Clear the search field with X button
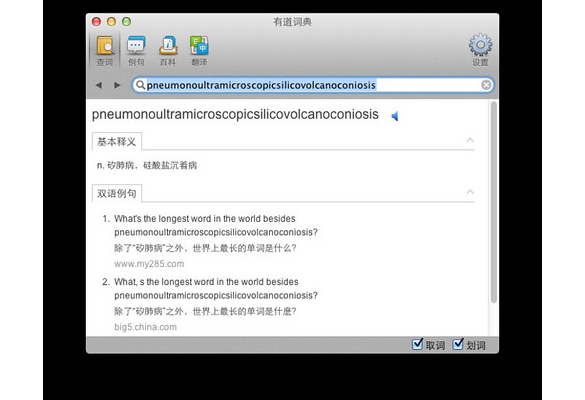 click(x=486, y=85)
